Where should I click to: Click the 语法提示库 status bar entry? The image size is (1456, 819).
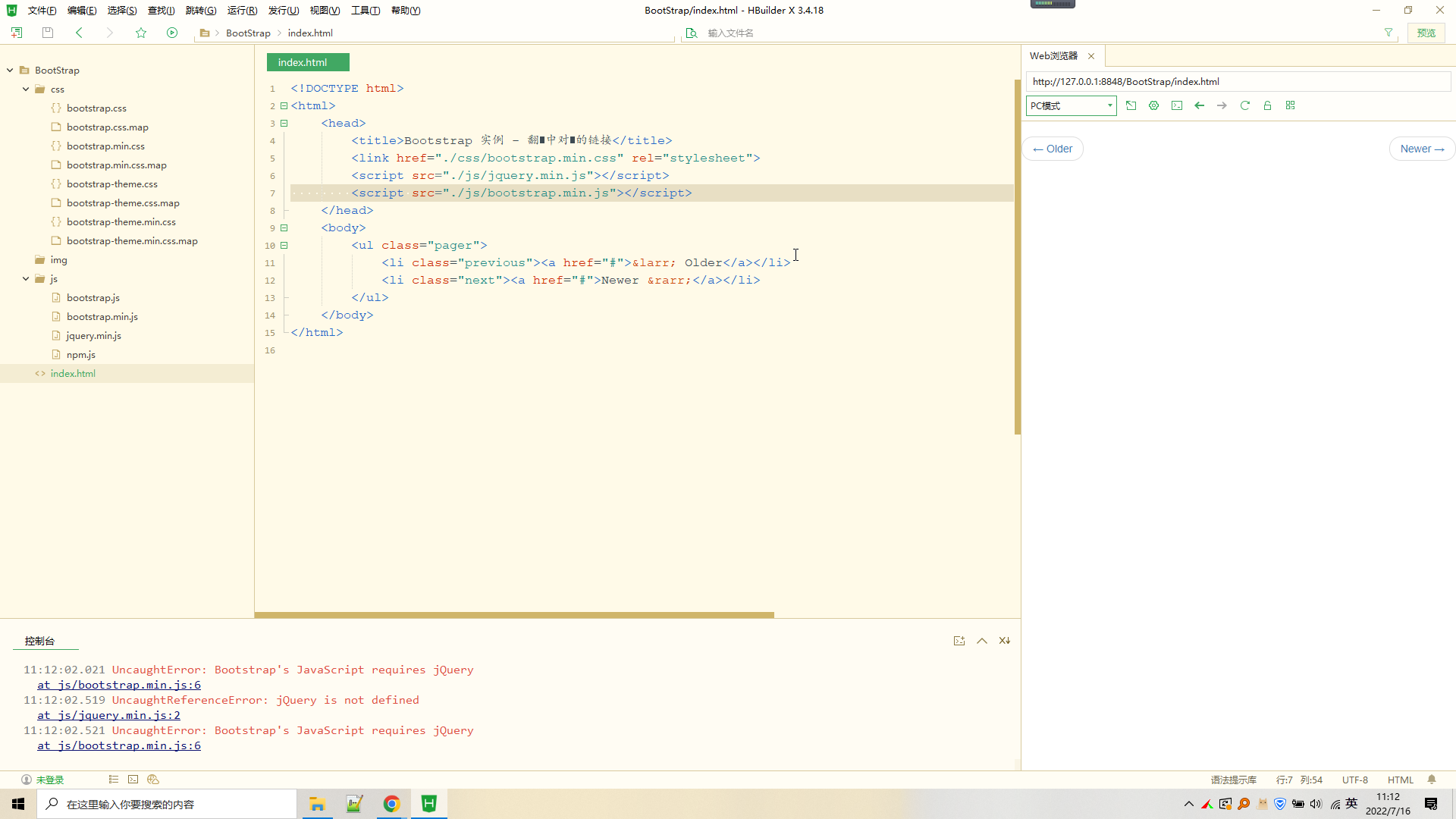pyautogui.click(x=1234, y=780)
